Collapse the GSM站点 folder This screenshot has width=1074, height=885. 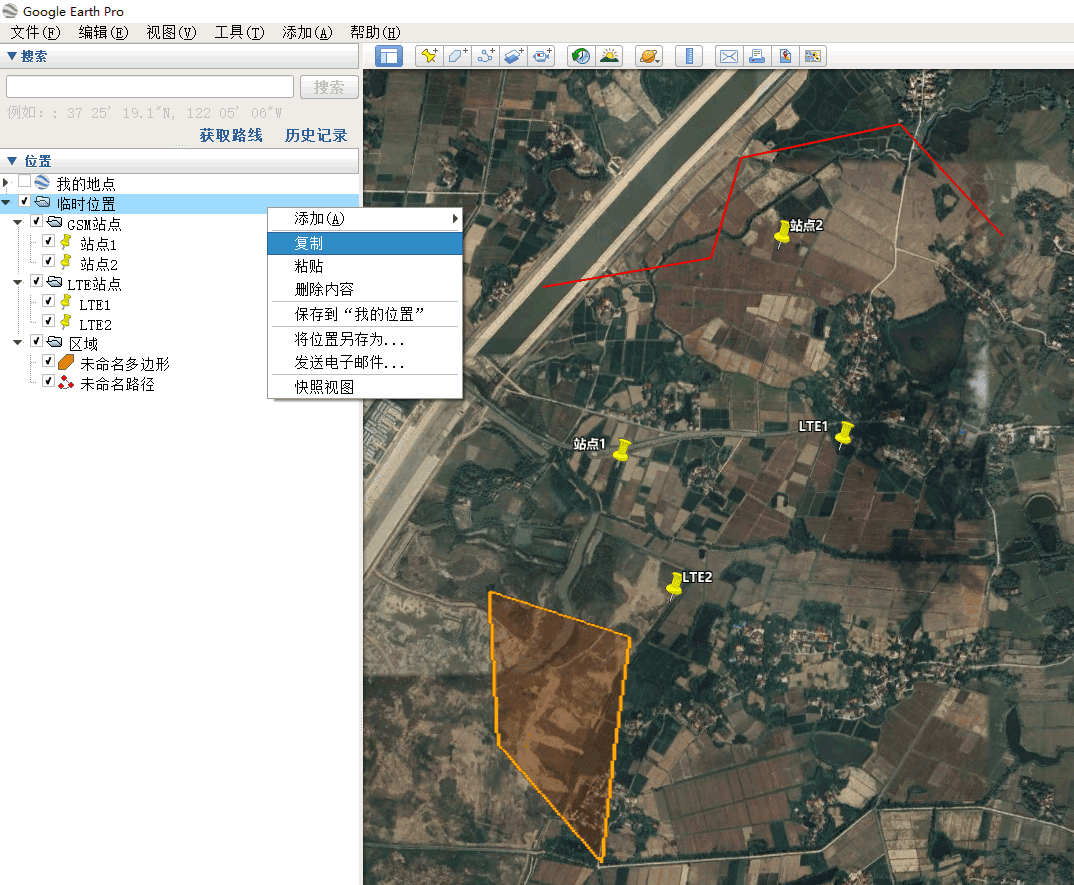(18, 223)
